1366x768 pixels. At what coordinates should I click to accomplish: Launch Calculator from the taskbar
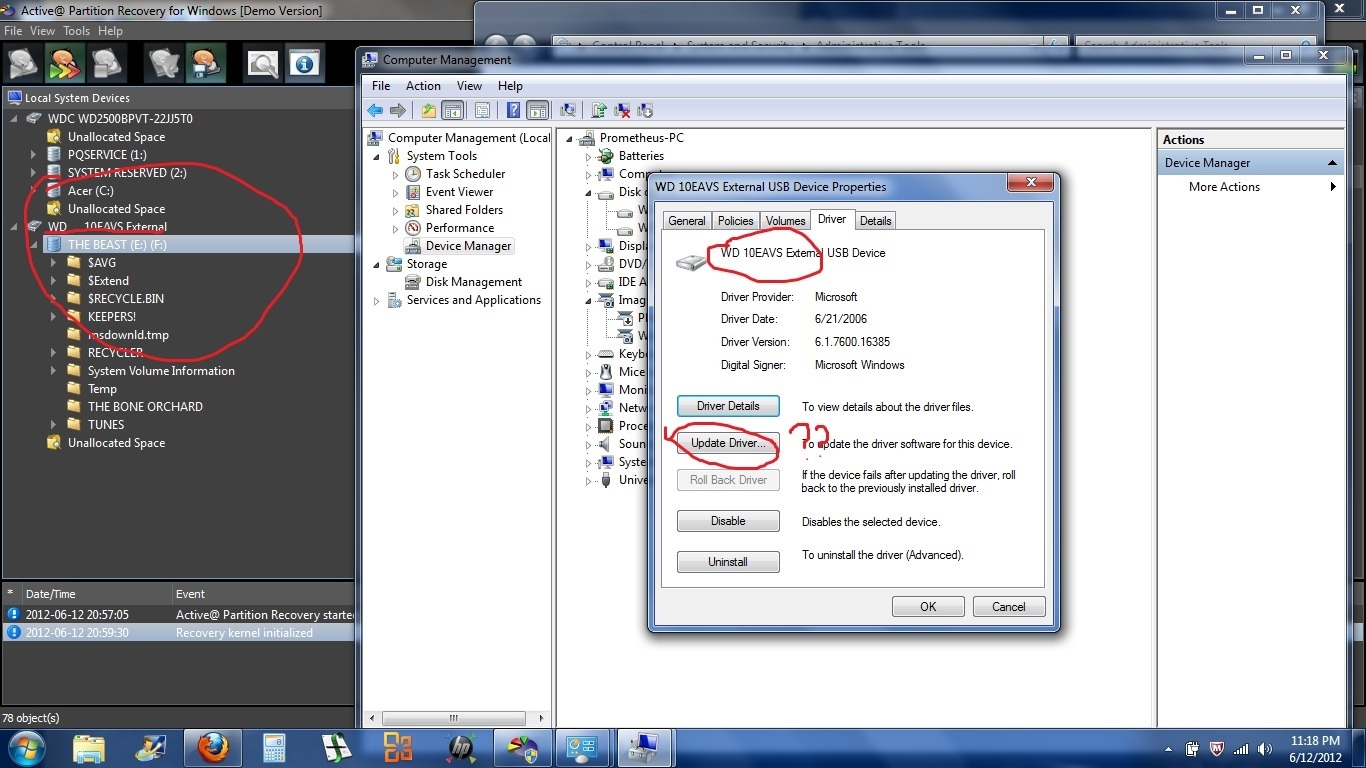tap(274, 748)
